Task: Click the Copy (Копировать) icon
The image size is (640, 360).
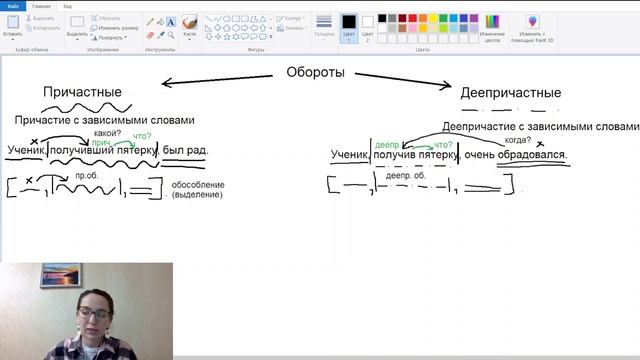Action: click(29, 28)
